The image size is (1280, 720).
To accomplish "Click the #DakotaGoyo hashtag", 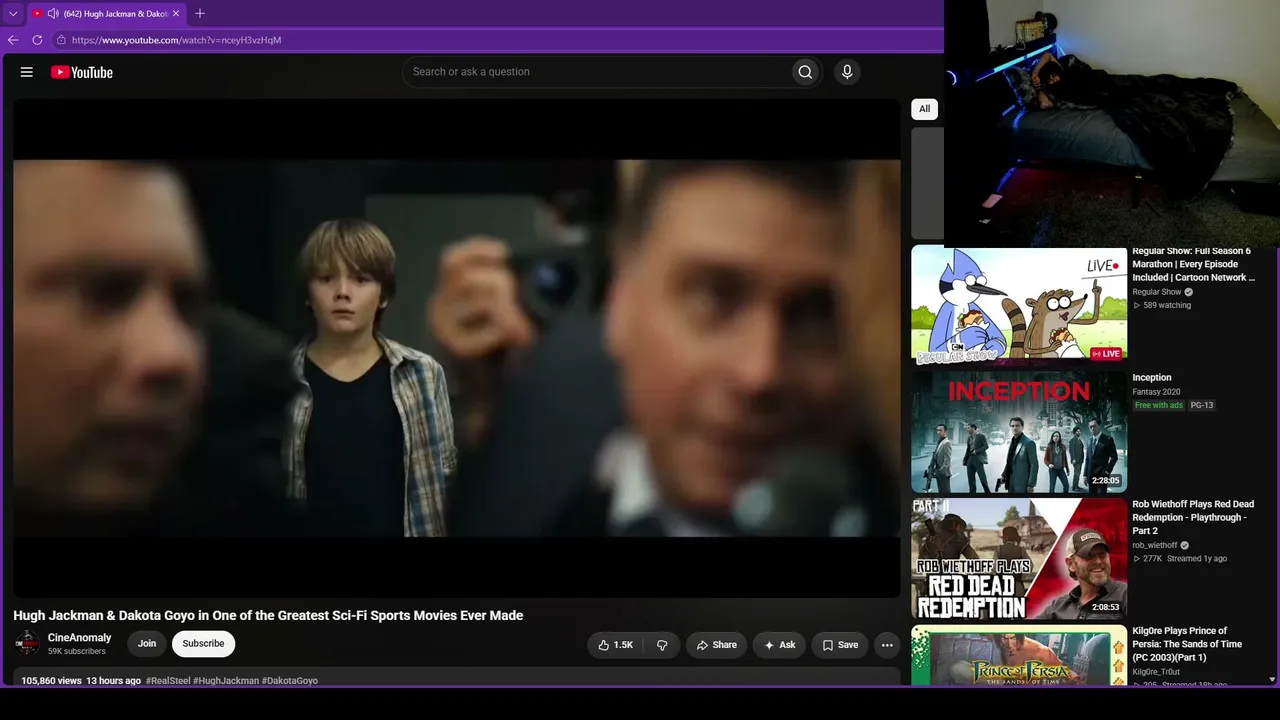I will pyautogui.click(x=290, y=681).
